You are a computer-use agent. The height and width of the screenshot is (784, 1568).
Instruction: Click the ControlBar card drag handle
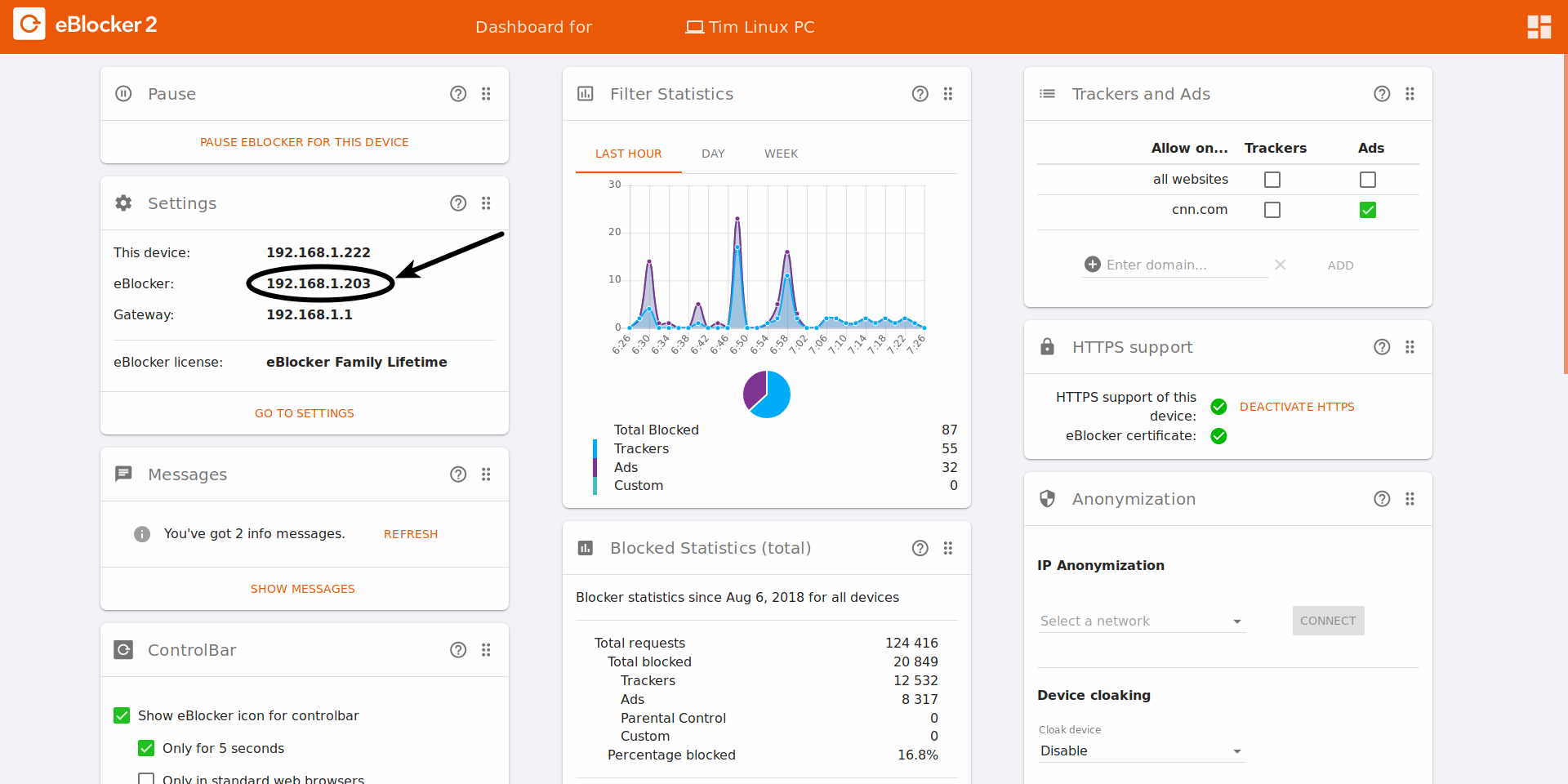[x=486, y=650]
